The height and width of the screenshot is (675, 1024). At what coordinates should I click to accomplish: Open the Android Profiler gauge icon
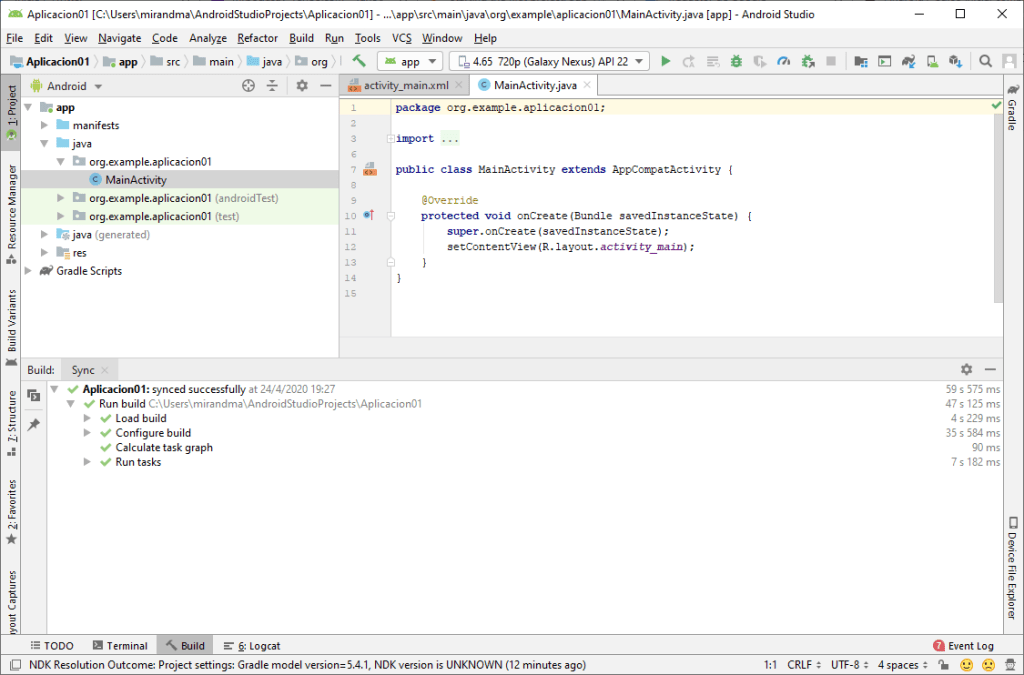click(x=783, y=61)
